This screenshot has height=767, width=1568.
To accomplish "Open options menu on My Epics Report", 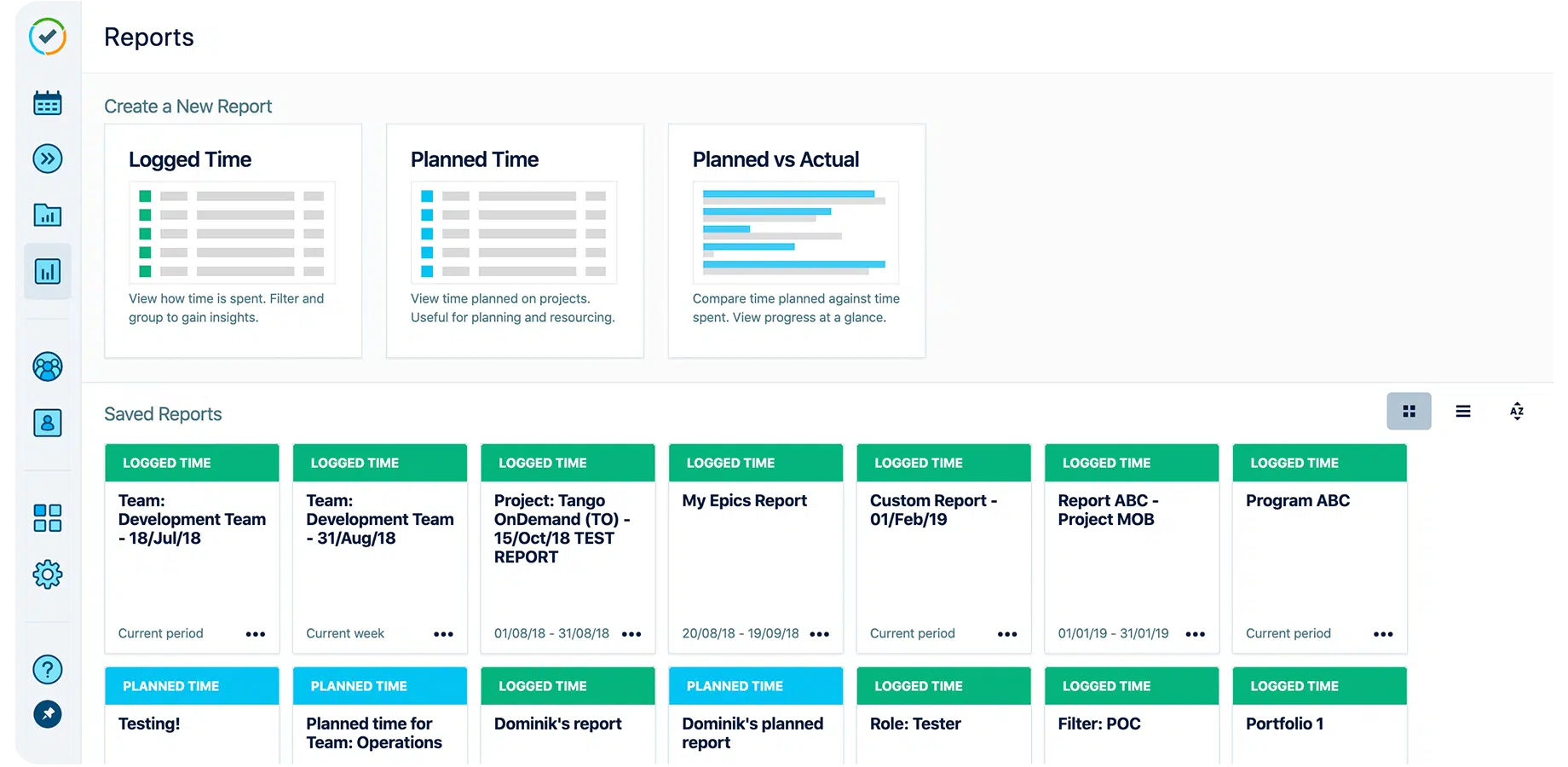I will [x=820, y=634].
